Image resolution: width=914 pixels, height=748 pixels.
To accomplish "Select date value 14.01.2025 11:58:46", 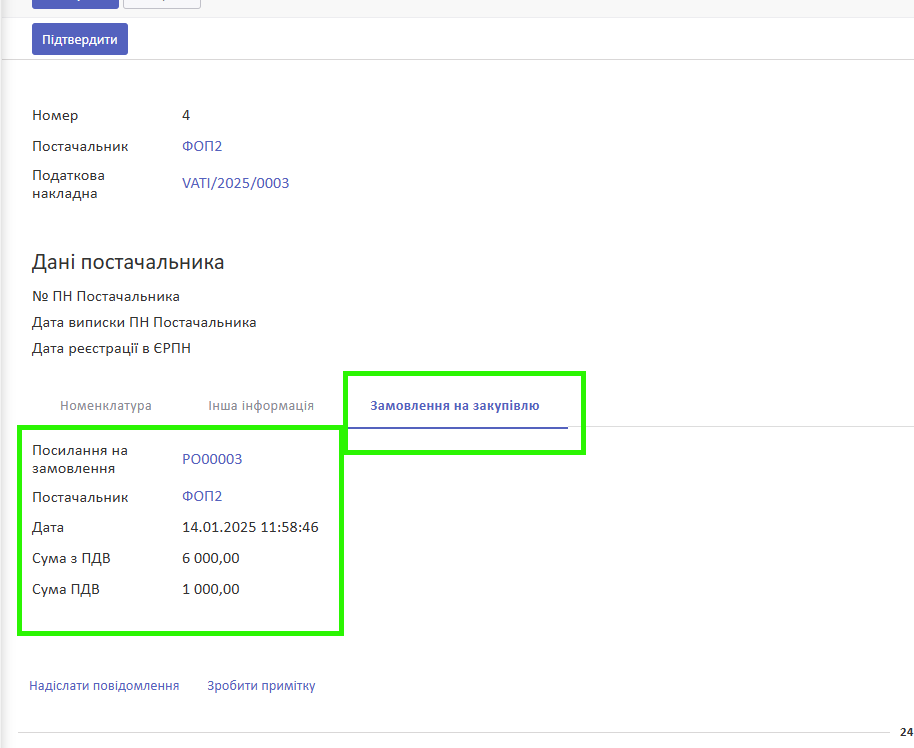I will pos(250,527).
